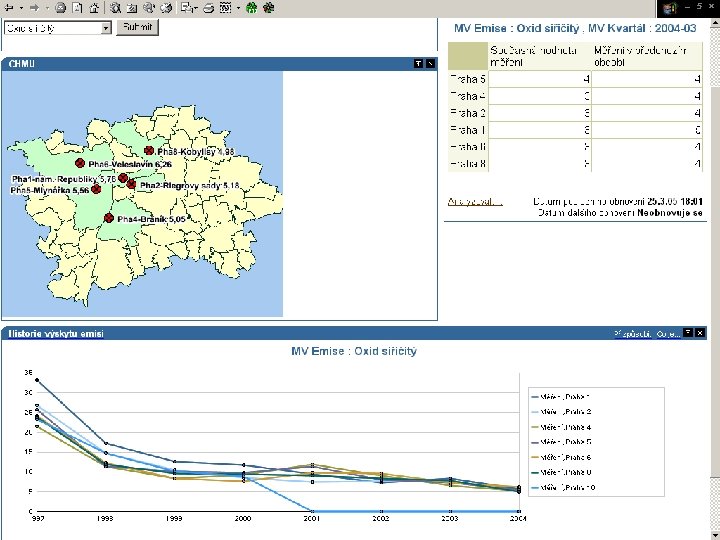This screenshot has height=540, width=720.
Task: Click the Pha8-Kobylisy station marker on map
Action: (150, 151)
